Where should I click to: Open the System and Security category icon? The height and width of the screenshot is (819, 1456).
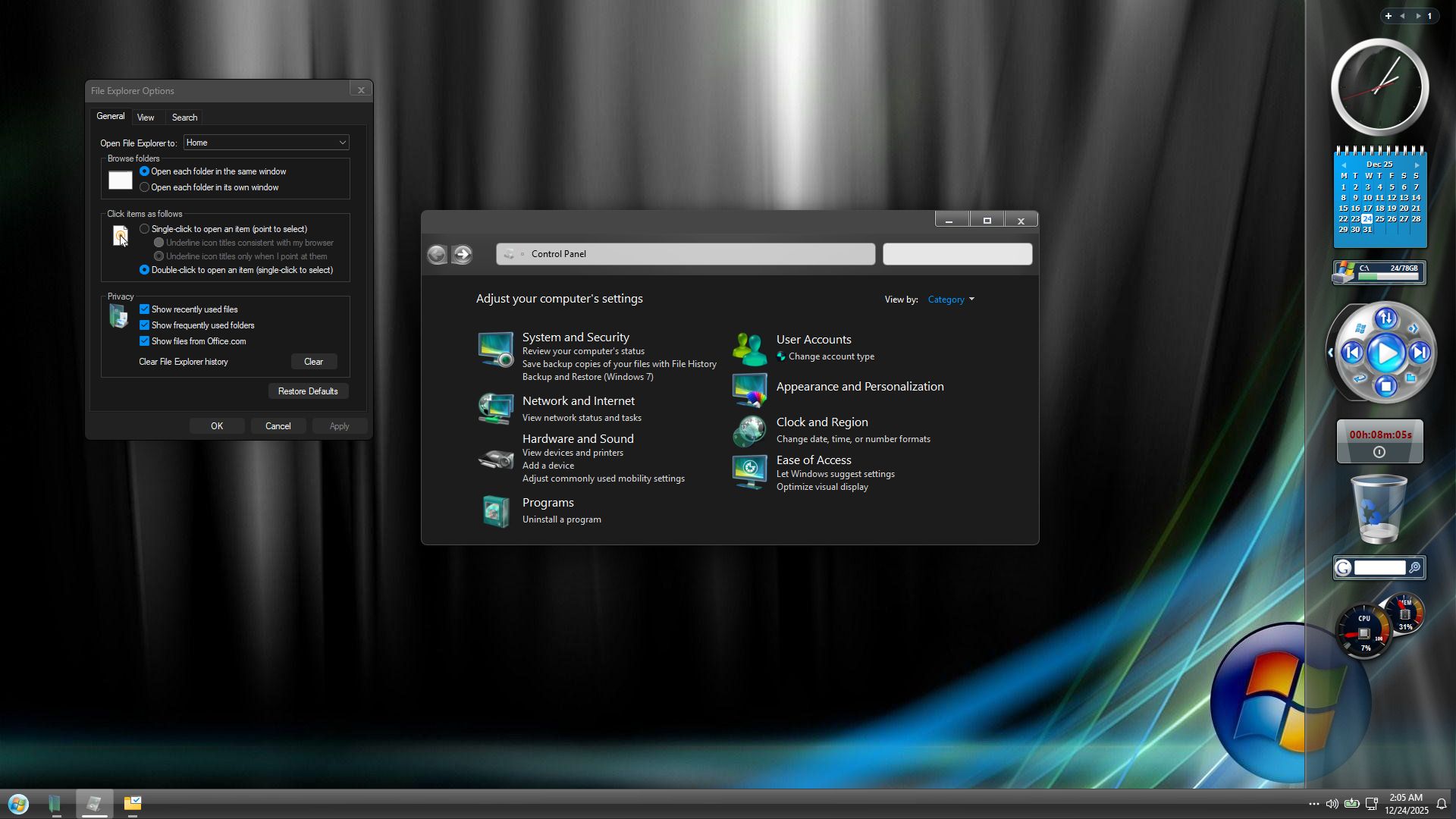click(495, 350)
